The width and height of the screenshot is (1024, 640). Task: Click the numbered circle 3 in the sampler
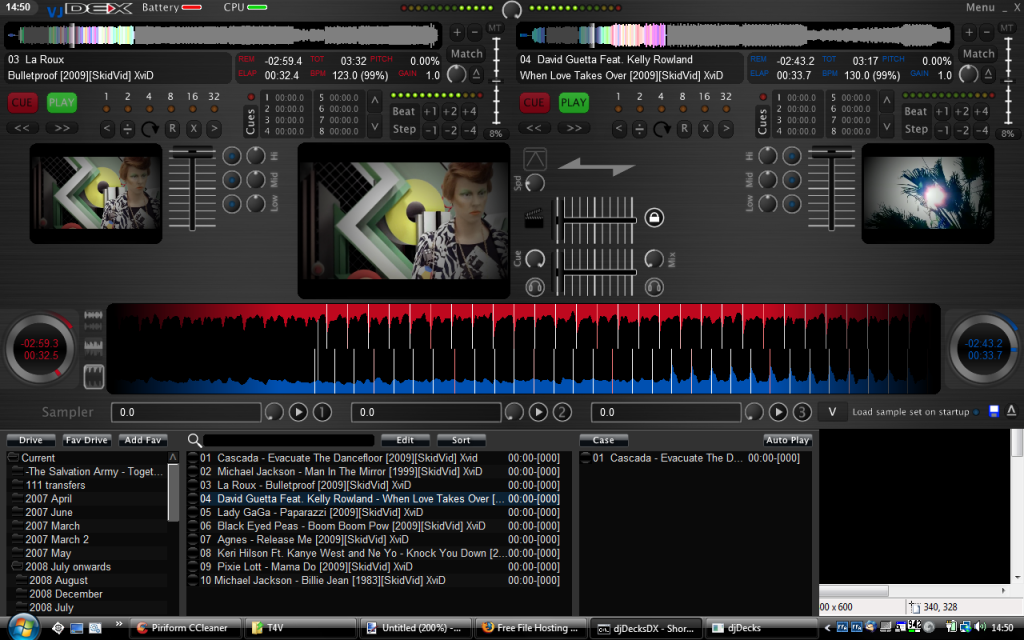[x=802, y=412]
